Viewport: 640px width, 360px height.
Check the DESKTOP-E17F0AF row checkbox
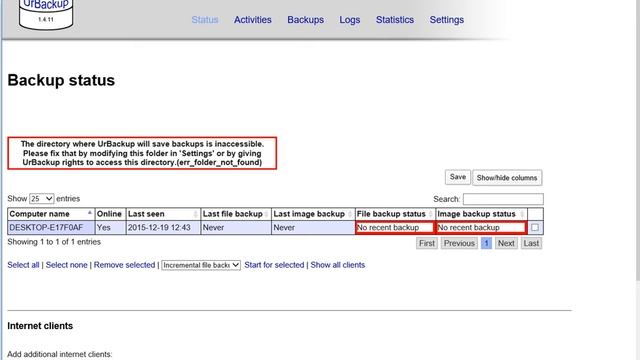(x=535, y=227)
